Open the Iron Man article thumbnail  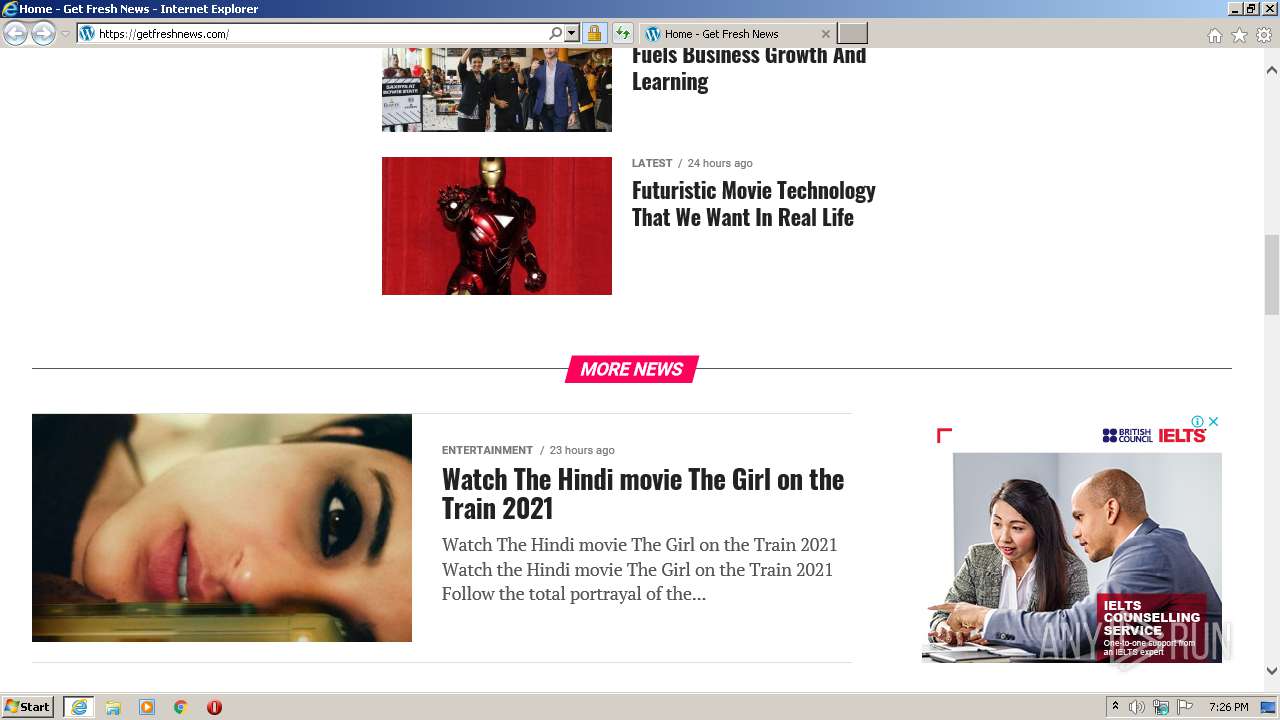point(497,226)
